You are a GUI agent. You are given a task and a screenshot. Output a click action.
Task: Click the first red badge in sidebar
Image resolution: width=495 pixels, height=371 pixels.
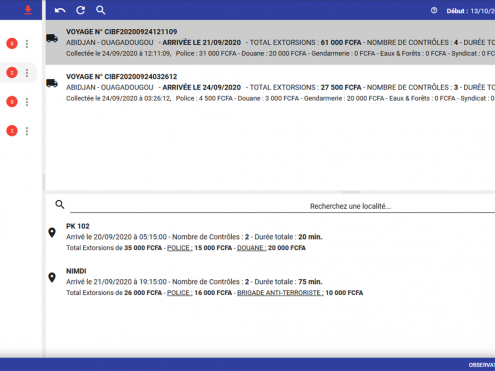(12, 43)
